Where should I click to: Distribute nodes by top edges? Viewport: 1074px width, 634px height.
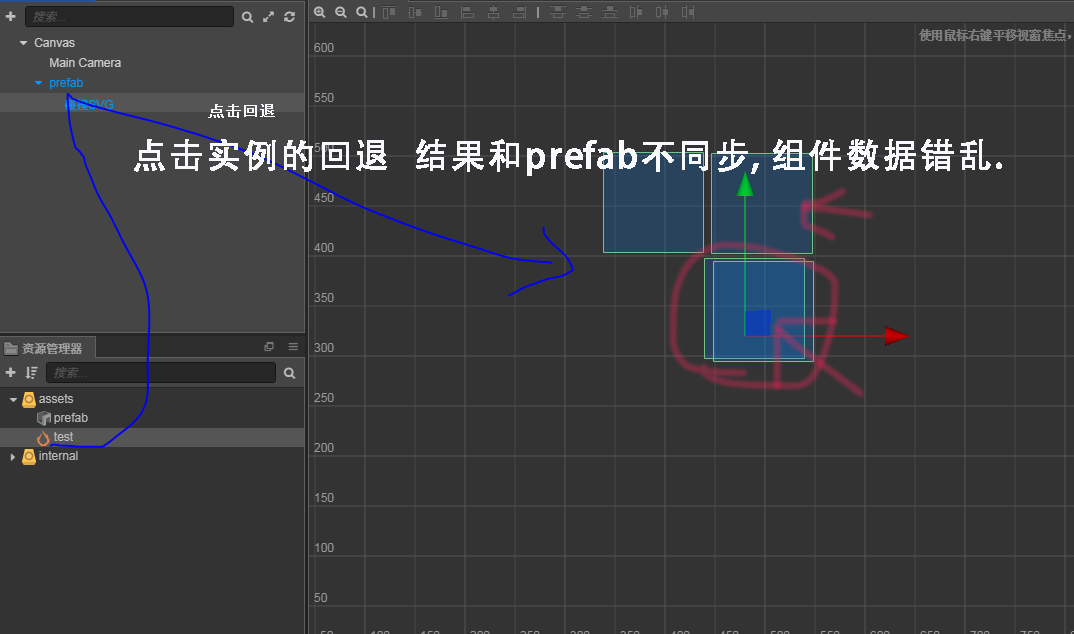tap(558, 12)
